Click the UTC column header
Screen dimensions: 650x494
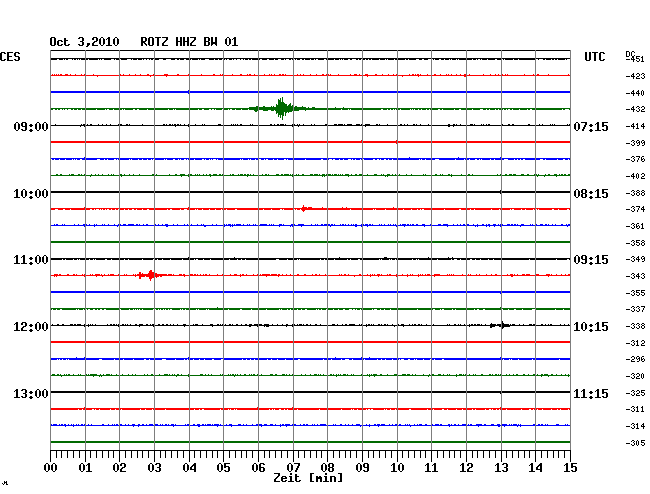coord(594,57)
